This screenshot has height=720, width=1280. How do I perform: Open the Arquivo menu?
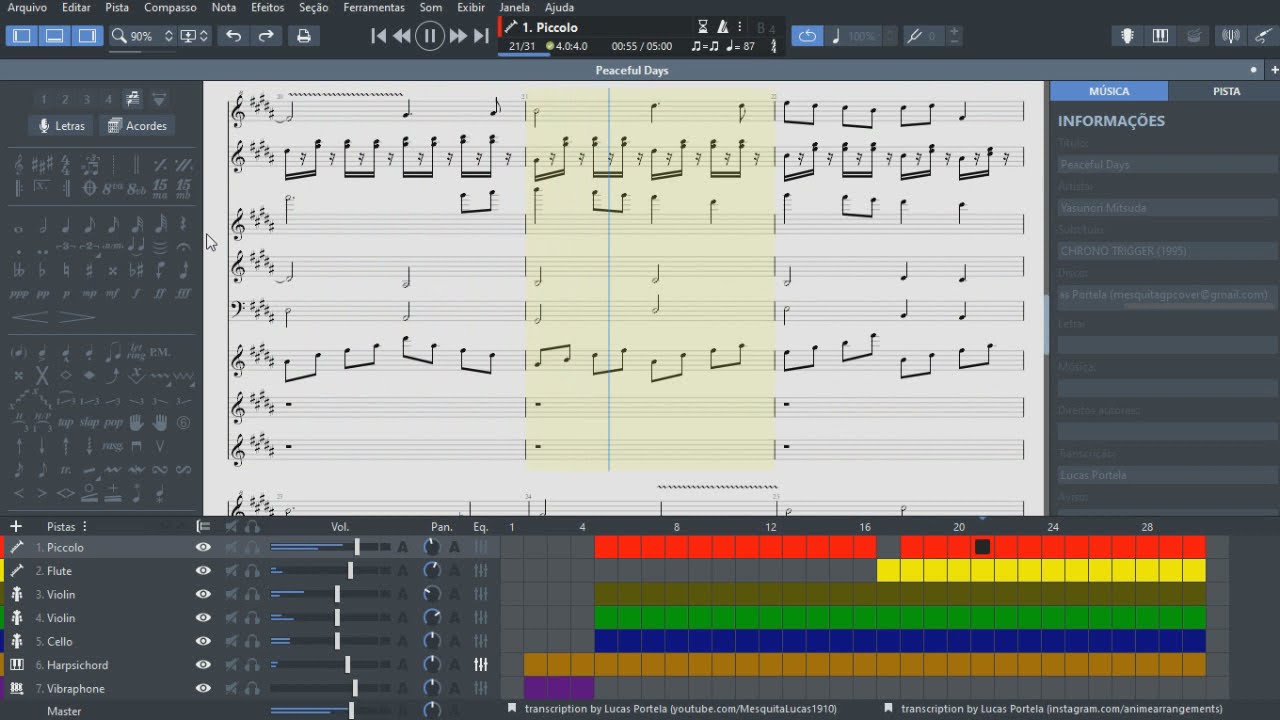[x=27, y=7]
